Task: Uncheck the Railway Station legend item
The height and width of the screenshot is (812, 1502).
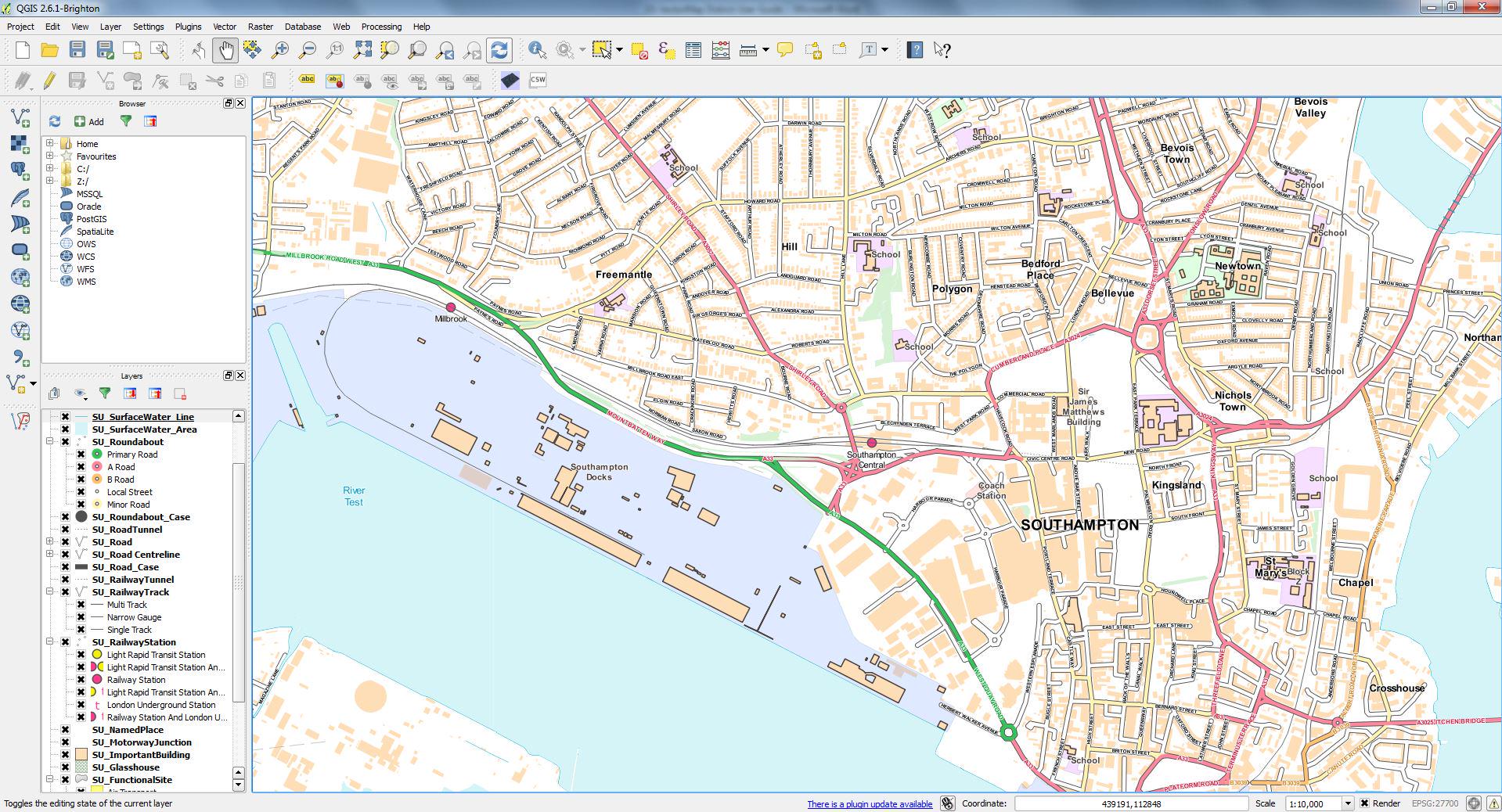Action: (x=81, y=680)
